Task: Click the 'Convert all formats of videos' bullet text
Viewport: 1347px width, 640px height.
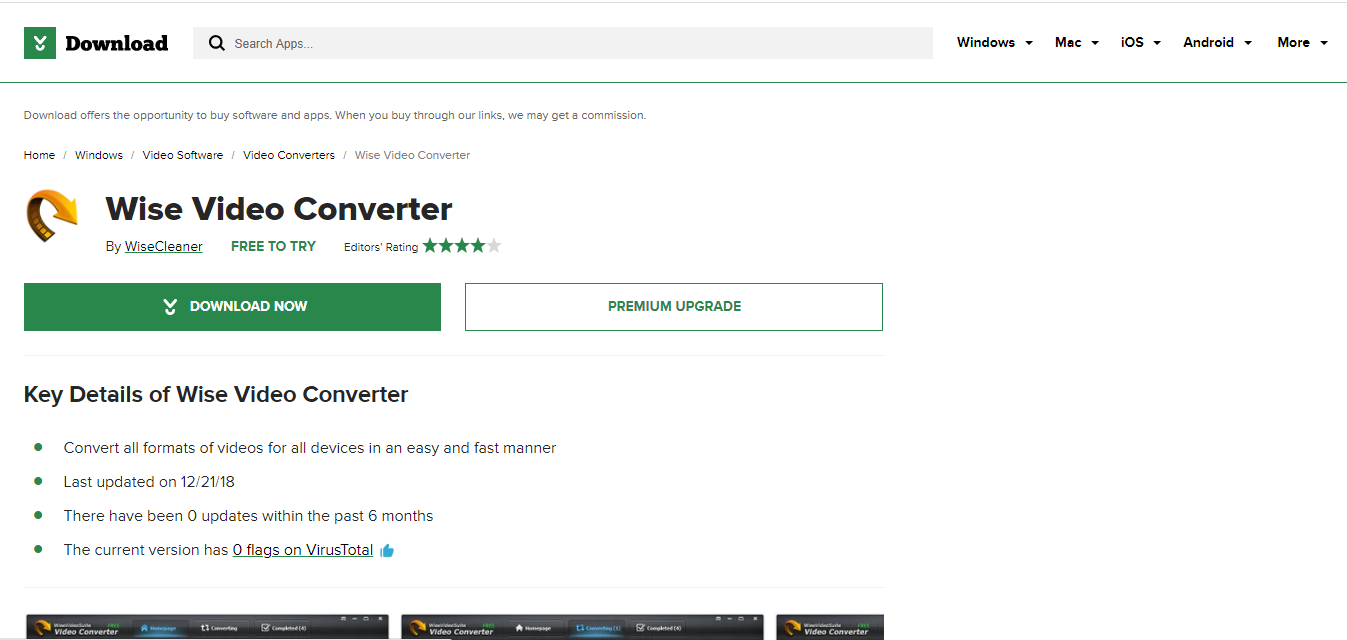Action: [x=310, y=448]
